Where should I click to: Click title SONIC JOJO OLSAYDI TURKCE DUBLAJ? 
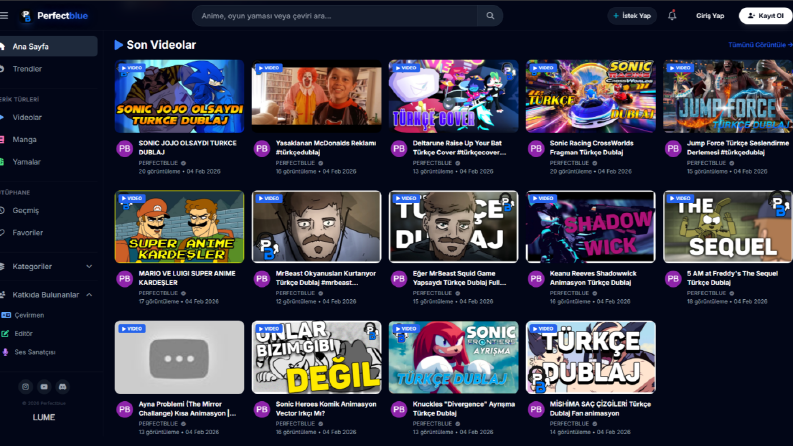[188, 148]
